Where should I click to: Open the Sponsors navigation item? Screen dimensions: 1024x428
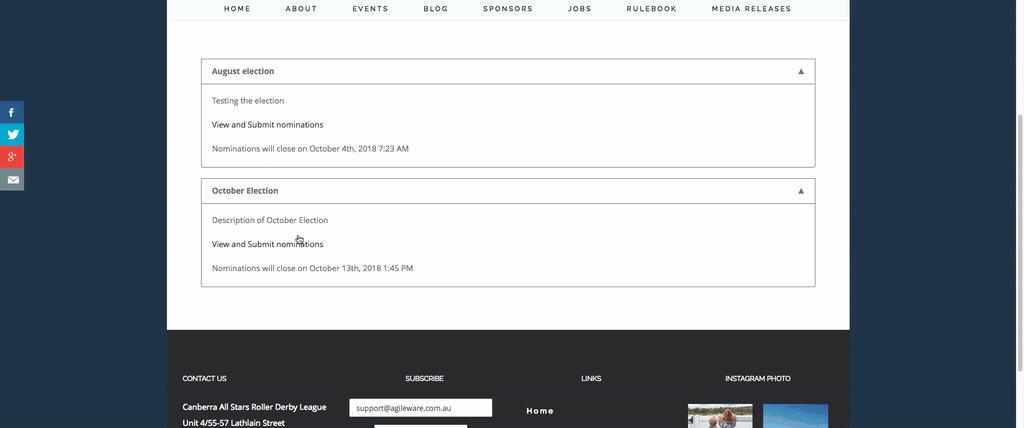(x=507, y=9)
